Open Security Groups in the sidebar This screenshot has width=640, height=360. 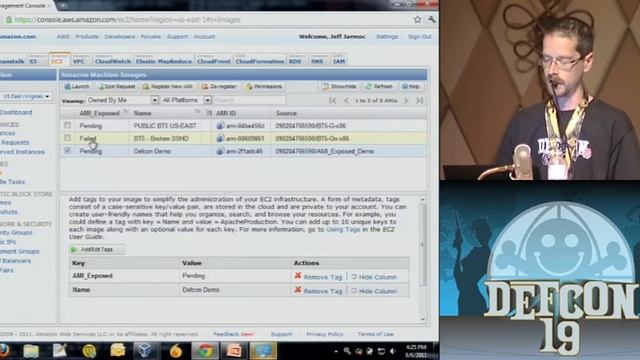click(16, 233)
